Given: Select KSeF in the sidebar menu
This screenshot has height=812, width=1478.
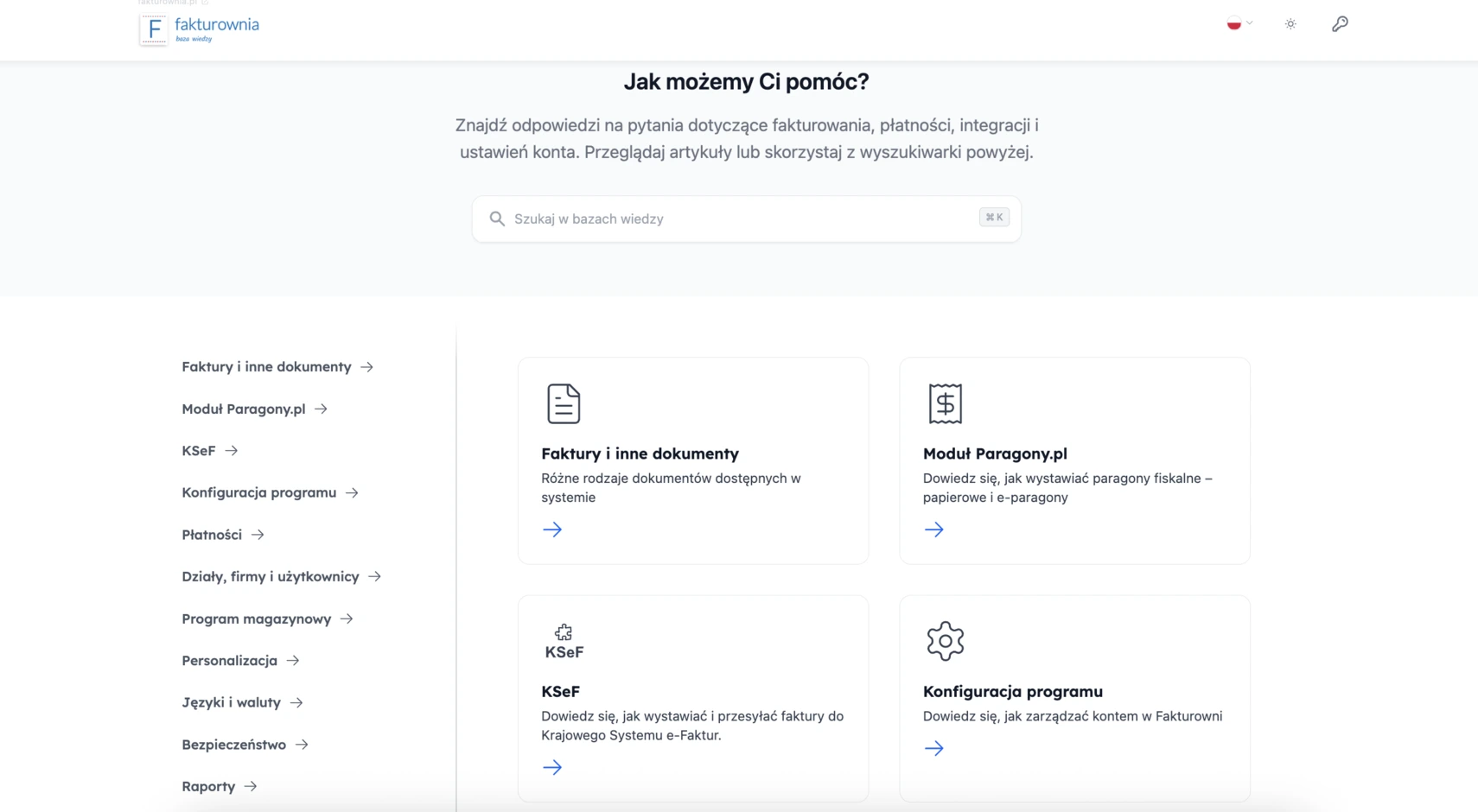Looking at the screenshot, I should click(x=199, y=451).
